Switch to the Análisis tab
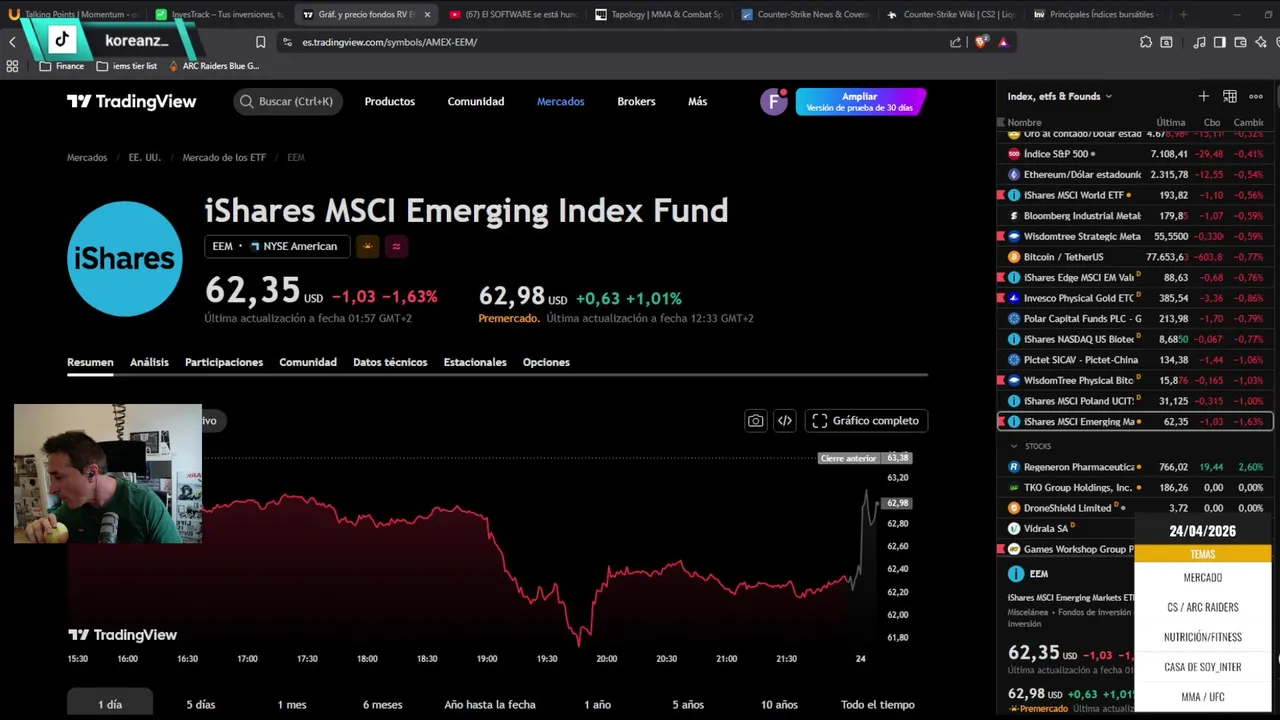 [x=149, y=362]
